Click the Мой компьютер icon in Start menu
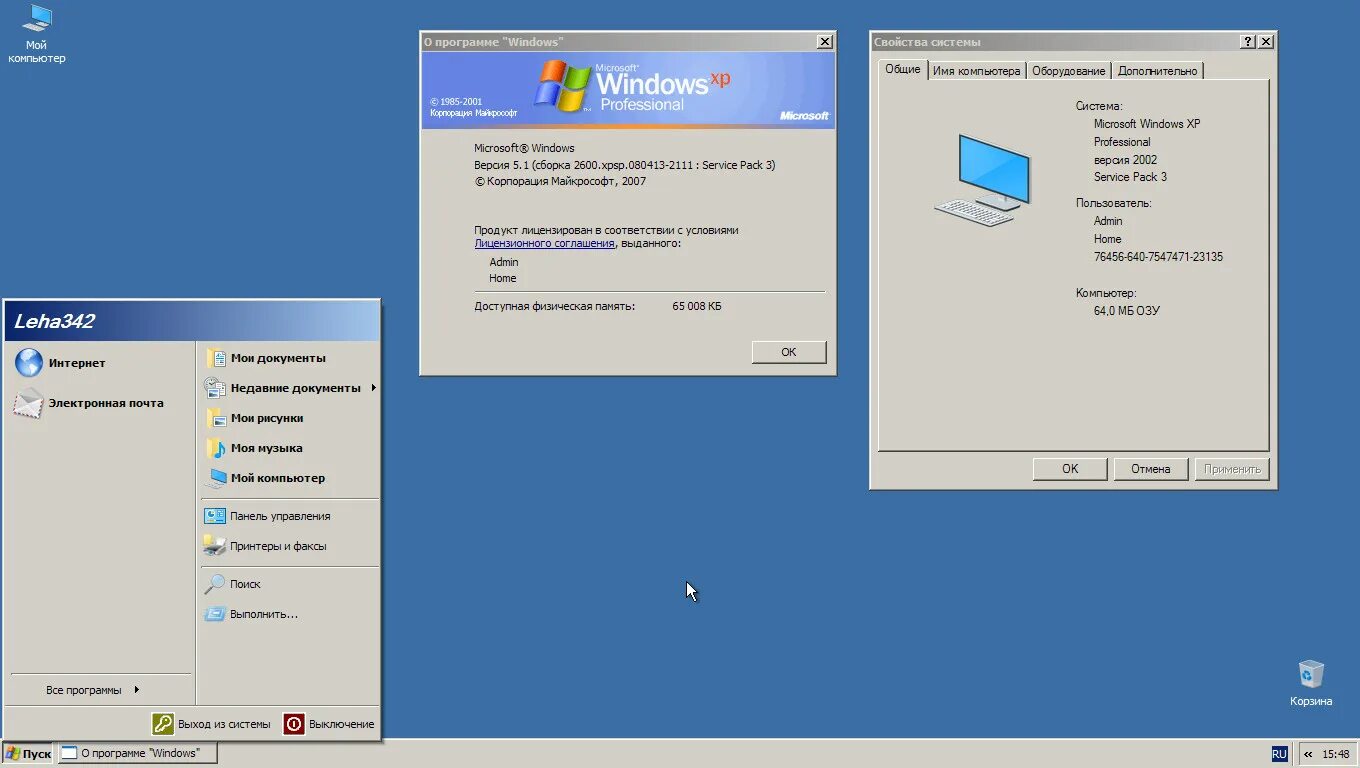 pos(215,478)
